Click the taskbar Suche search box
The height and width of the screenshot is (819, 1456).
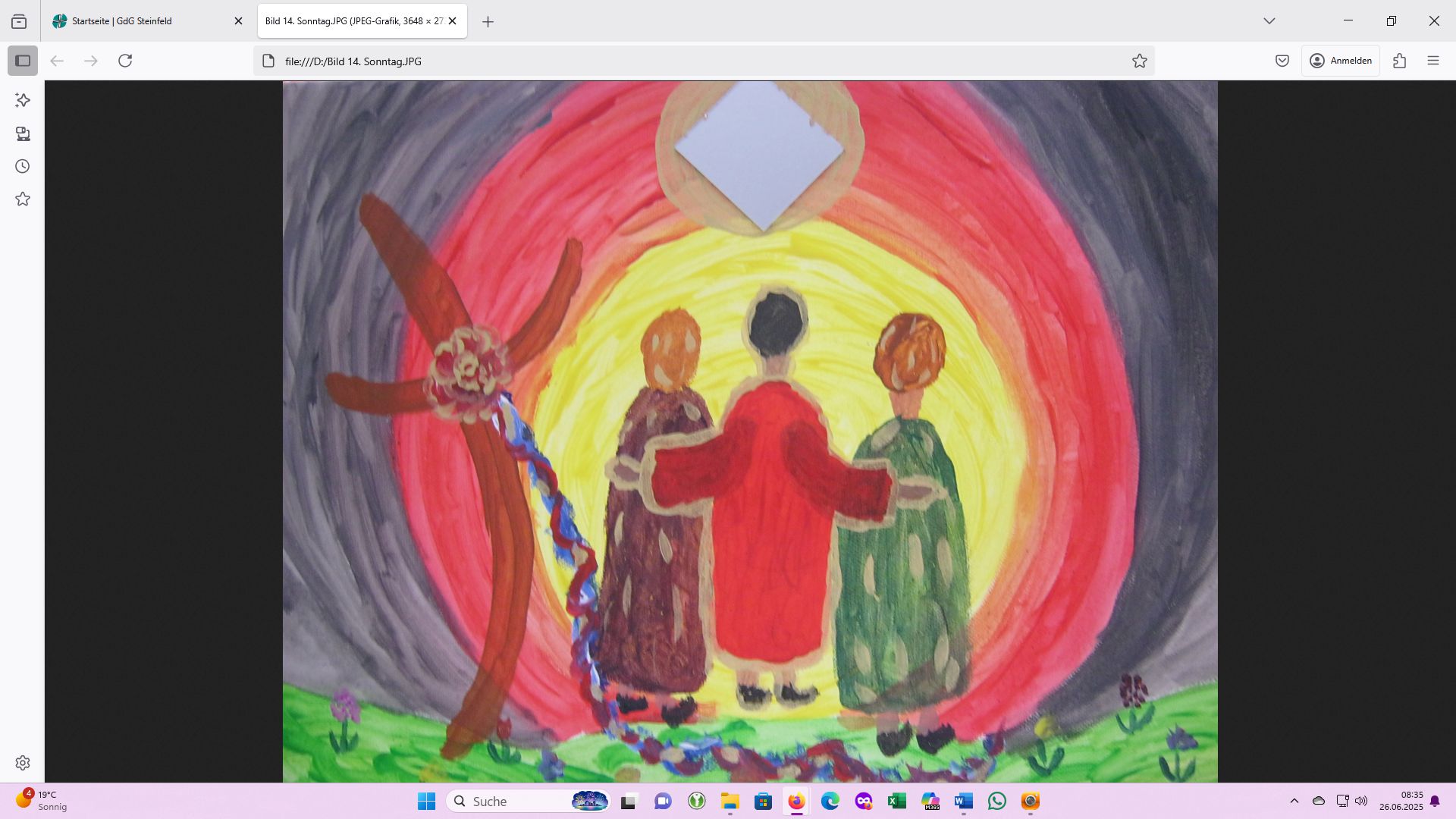coord(529,802)
